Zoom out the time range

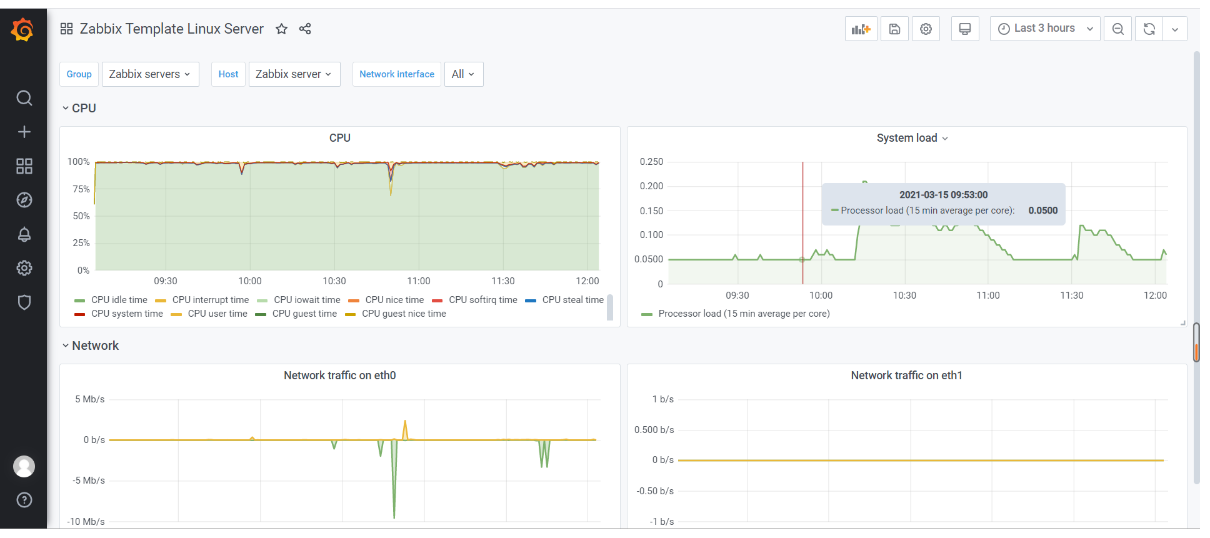(1118, 29)
